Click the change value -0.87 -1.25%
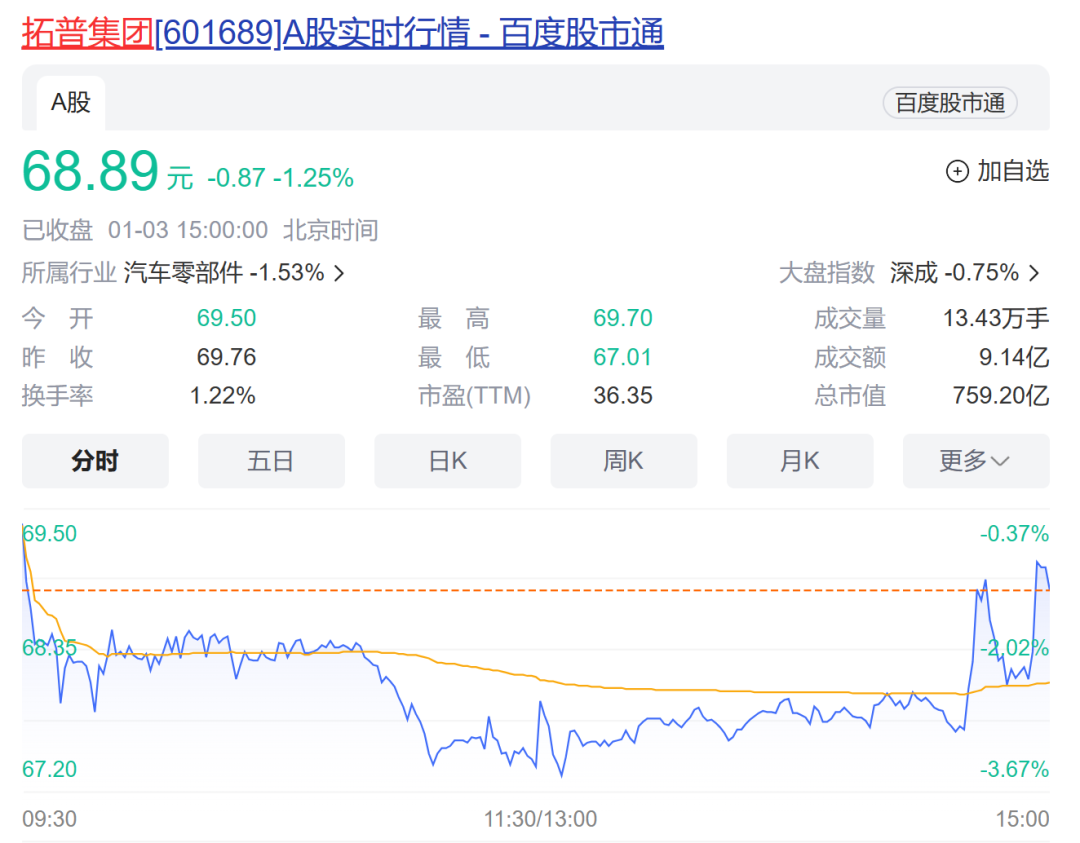This screenshot has width=1080, height=843. click(280, 178)
